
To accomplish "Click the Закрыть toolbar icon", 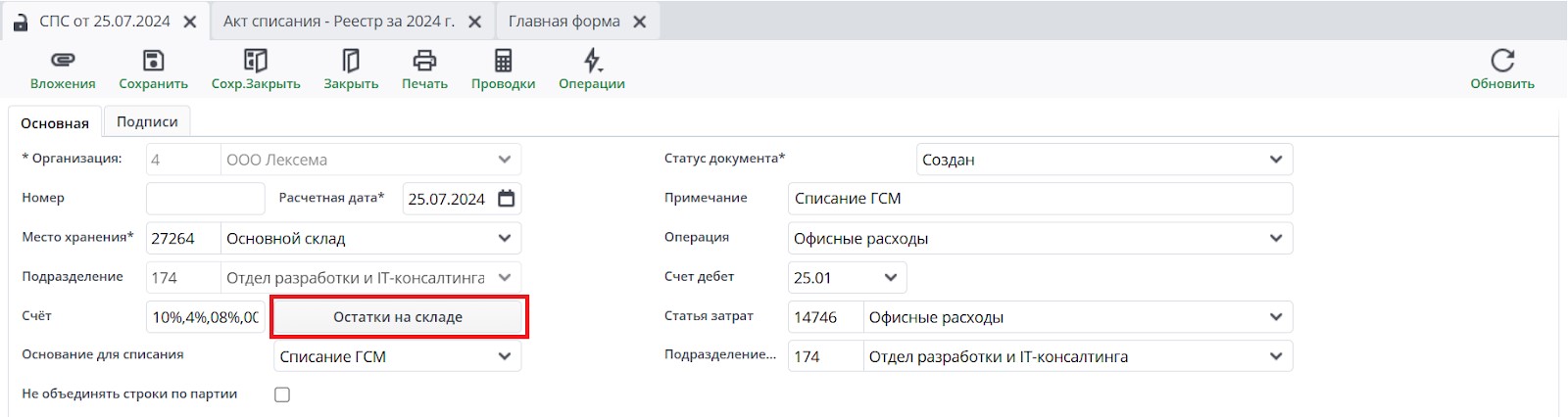I will coord(351,61).
